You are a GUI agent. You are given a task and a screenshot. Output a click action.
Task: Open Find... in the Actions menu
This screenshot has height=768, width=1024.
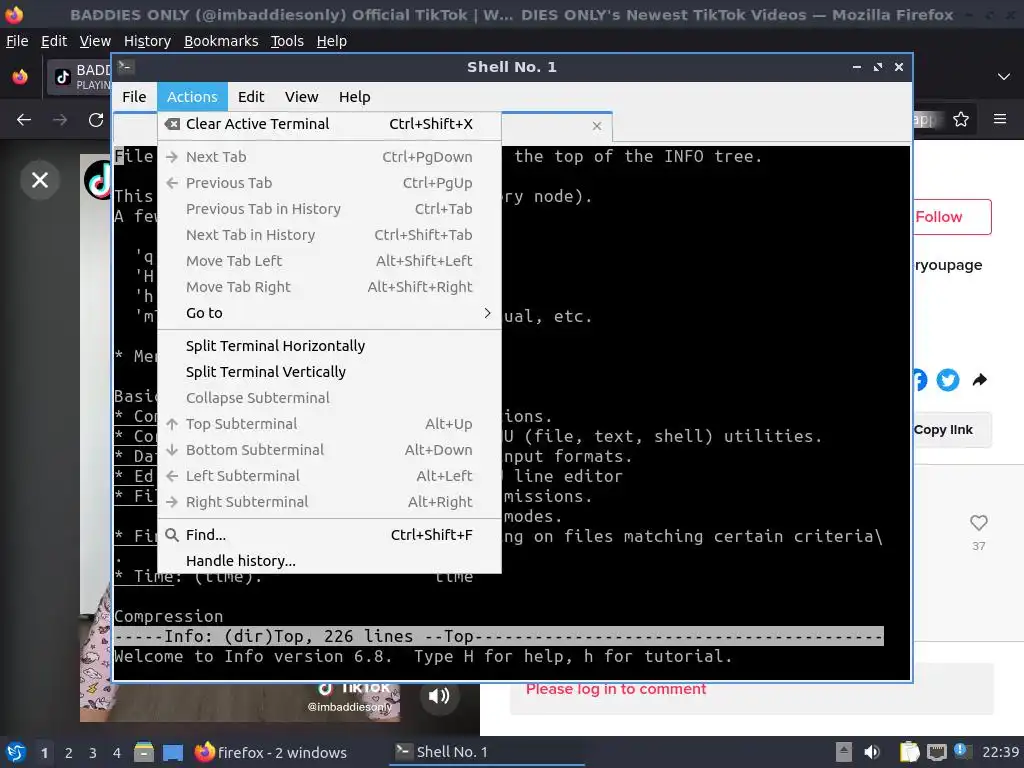tap(329, 535)
